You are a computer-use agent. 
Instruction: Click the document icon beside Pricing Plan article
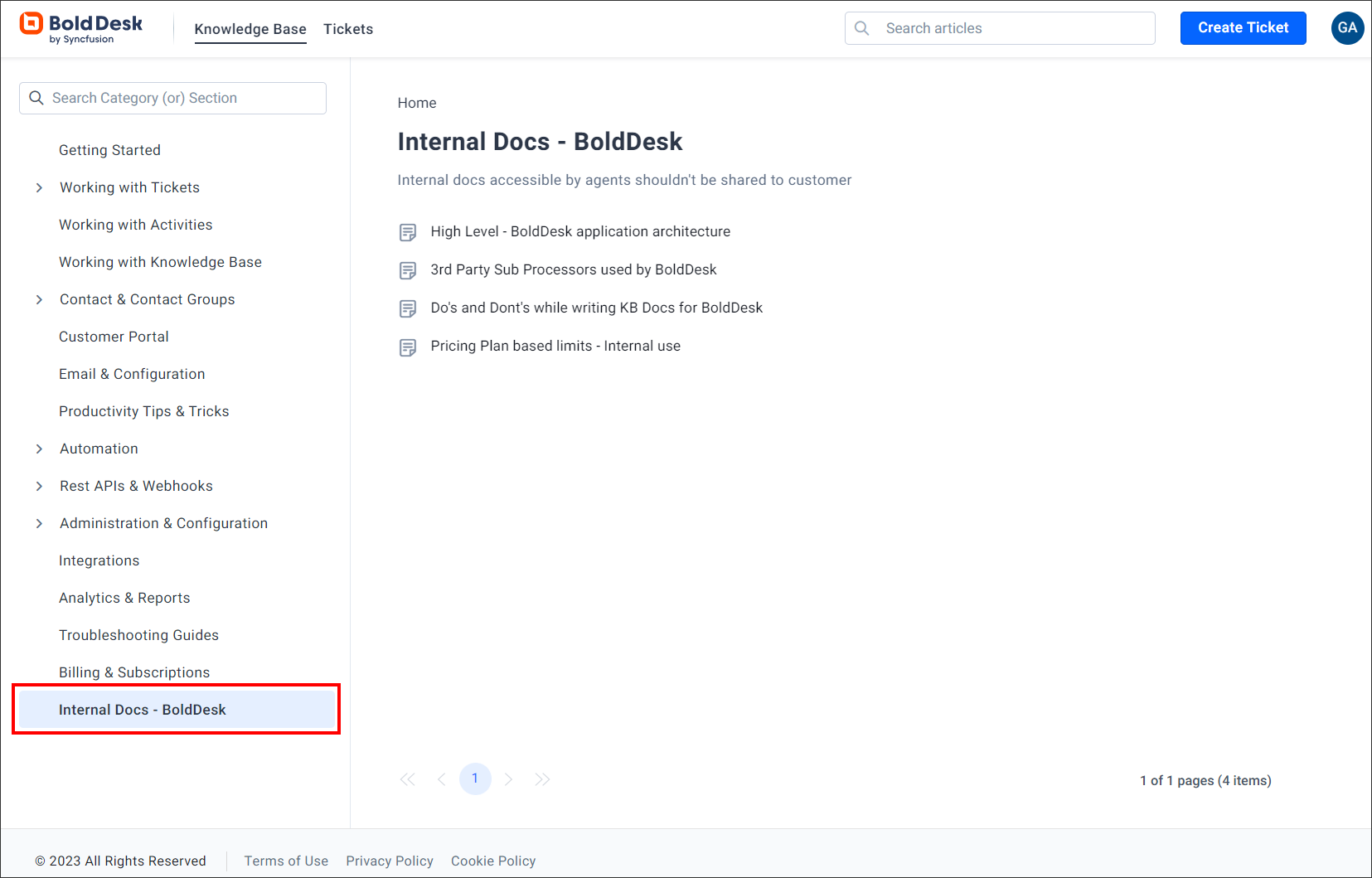[408, 347]
